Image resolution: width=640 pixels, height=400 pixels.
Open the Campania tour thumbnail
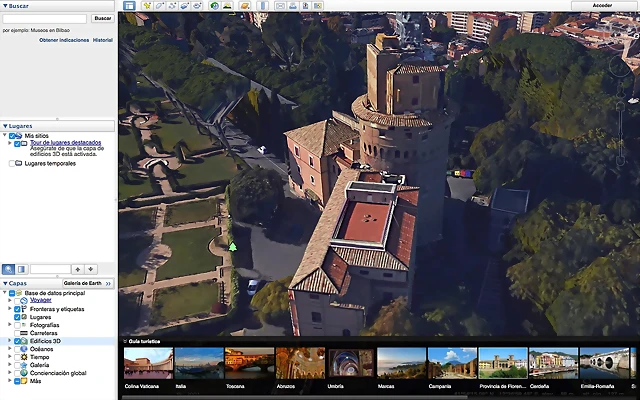click(x=452, y=363)
